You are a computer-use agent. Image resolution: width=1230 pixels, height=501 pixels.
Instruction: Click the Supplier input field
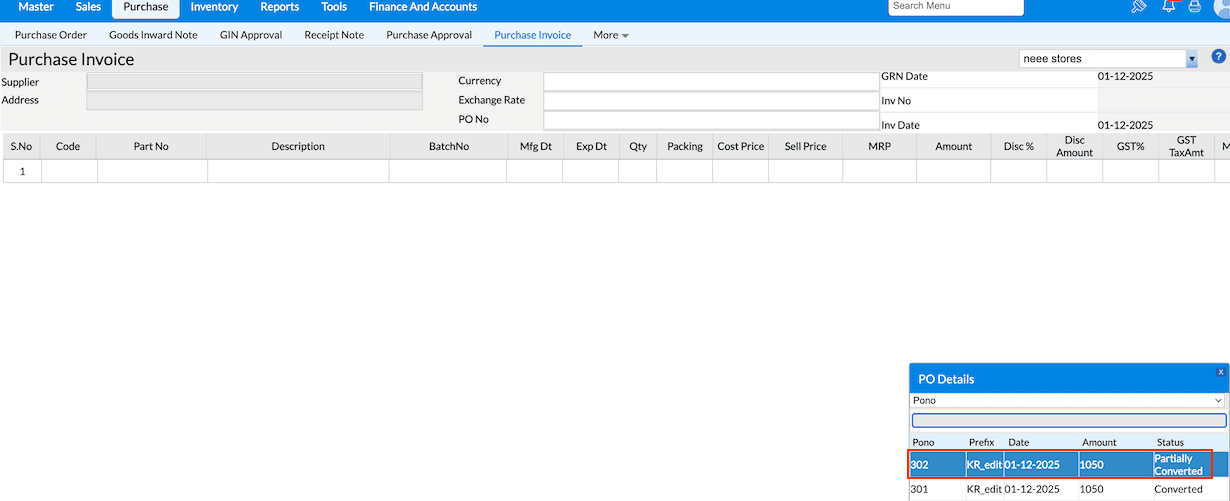tap(255, 82)
